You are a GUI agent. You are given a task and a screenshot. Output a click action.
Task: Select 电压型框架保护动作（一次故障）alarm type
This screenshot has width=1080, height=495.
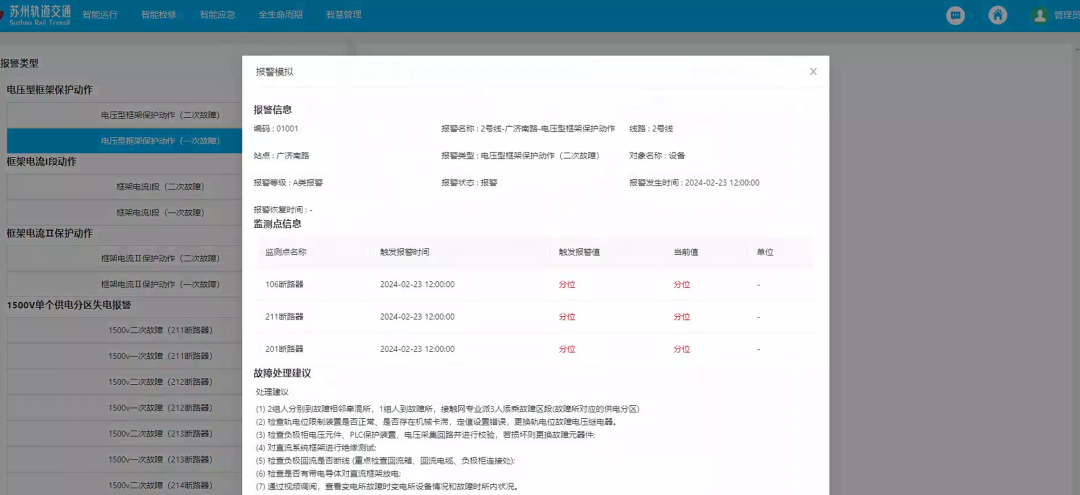coord(124,140)
